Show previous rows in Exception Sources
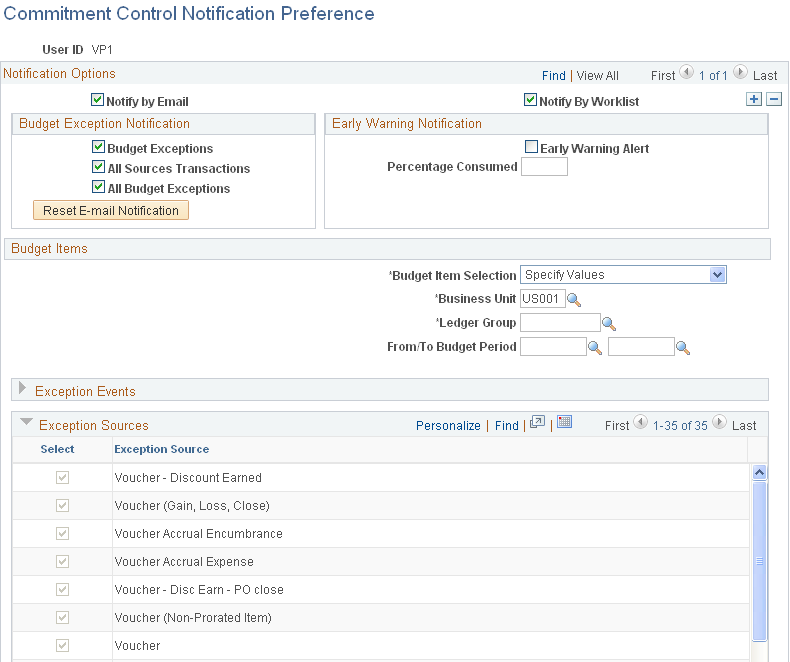 (640, 422)
